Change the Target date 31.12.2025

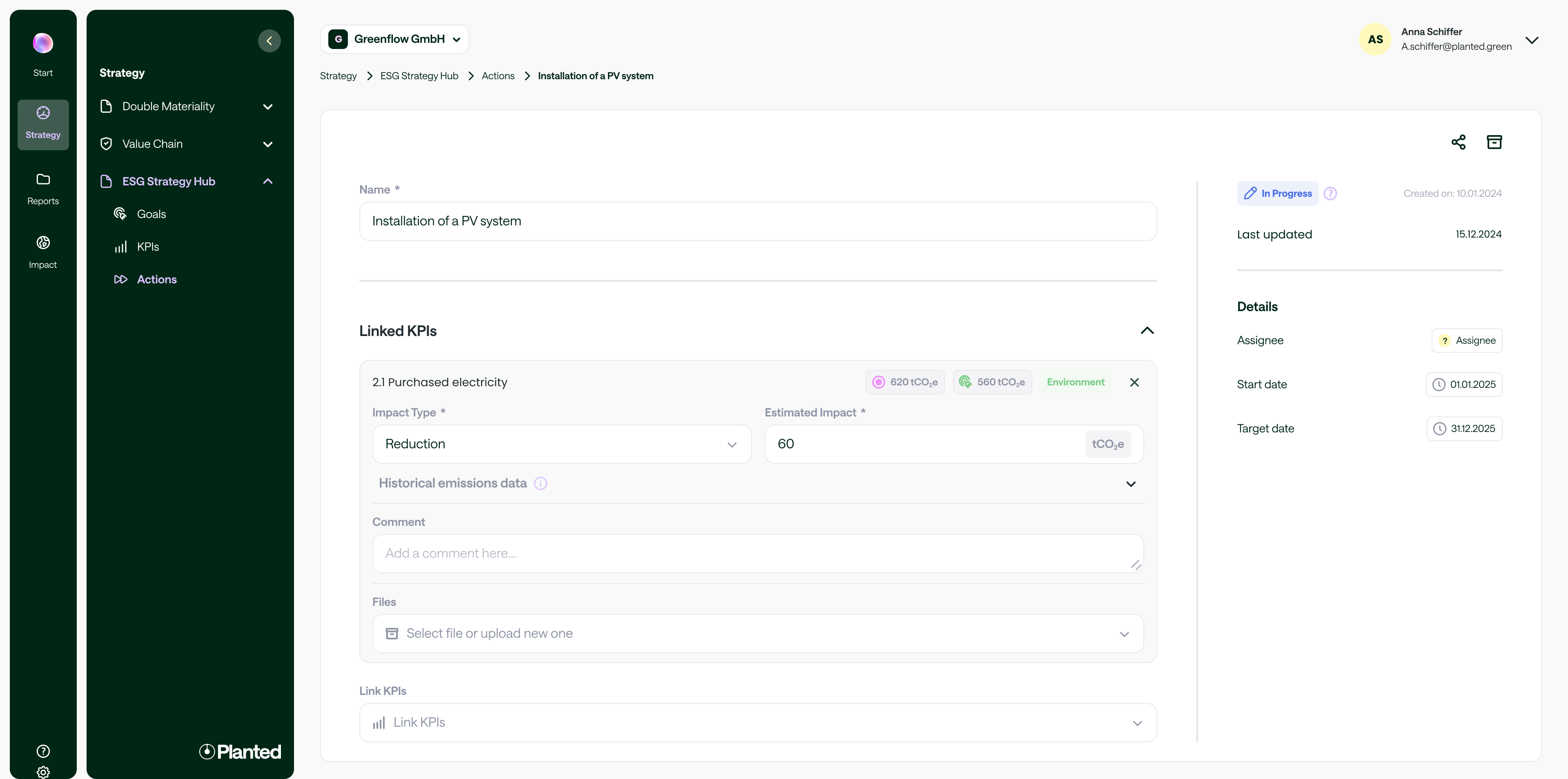point(1465,428)
